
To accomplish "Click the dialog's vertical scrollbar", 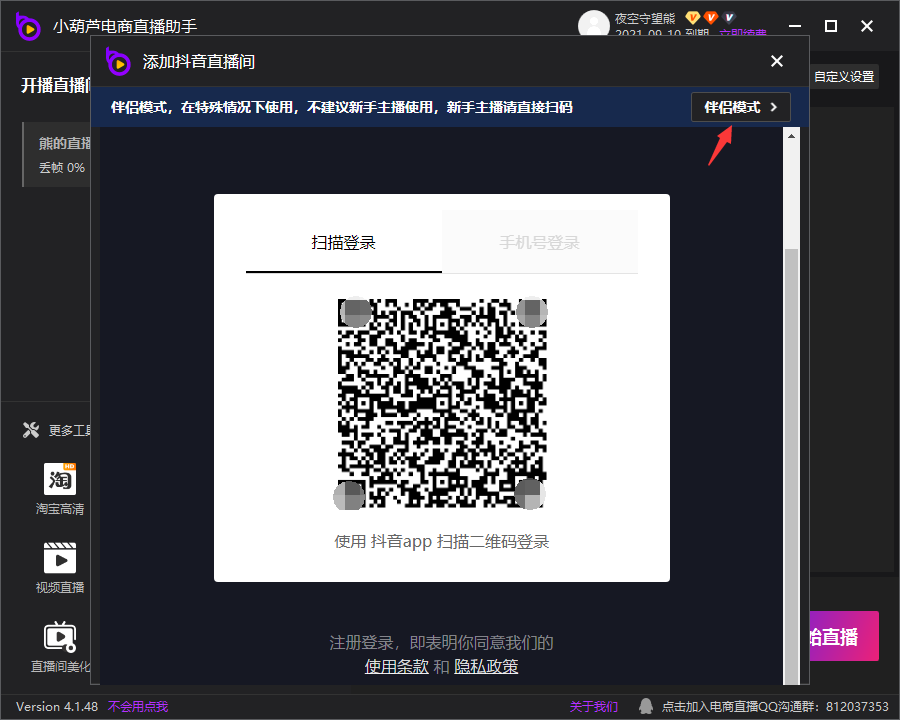I will coord(791,450).
